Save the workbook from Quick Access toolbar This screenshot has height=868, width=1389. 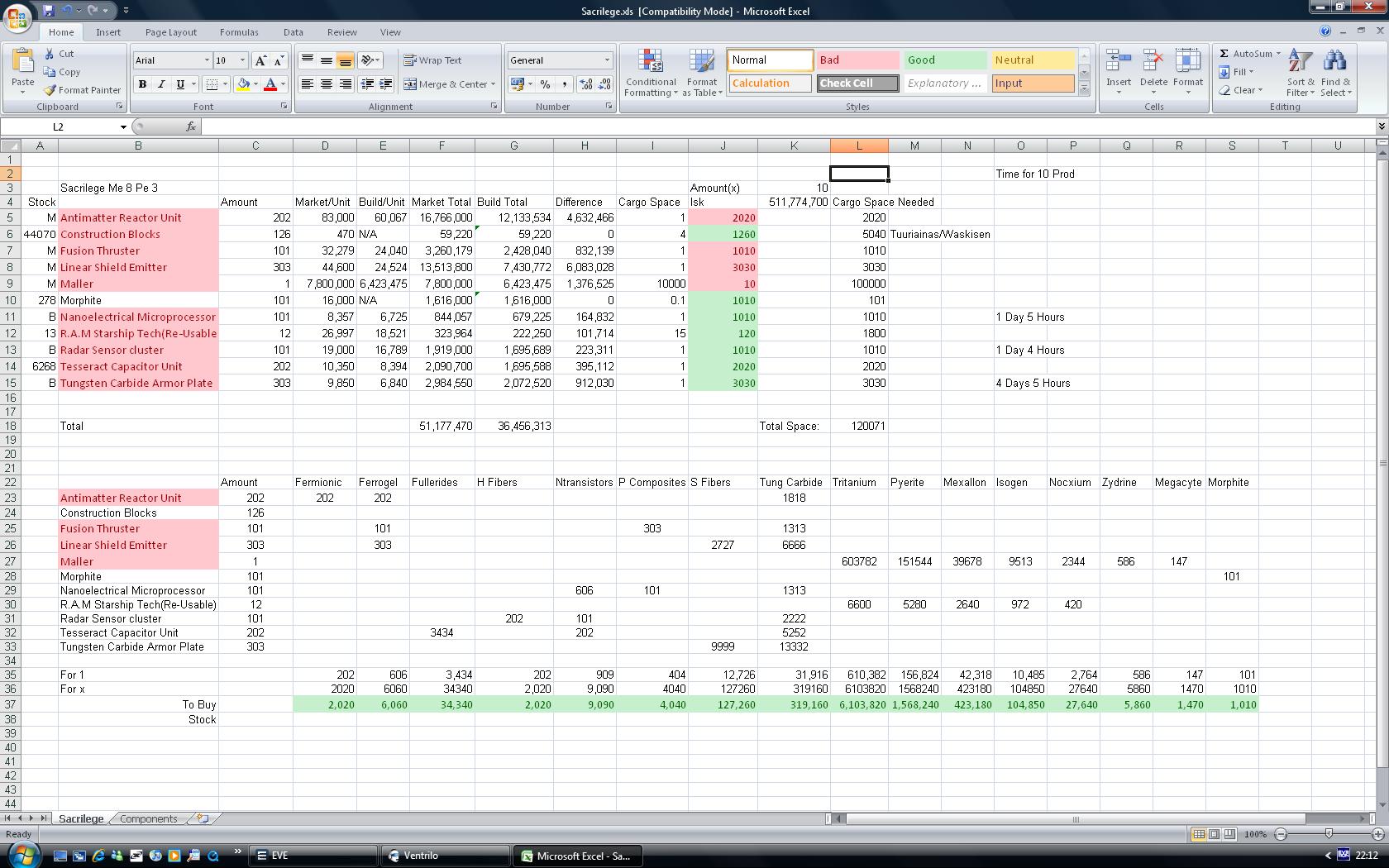pos(49,11)
